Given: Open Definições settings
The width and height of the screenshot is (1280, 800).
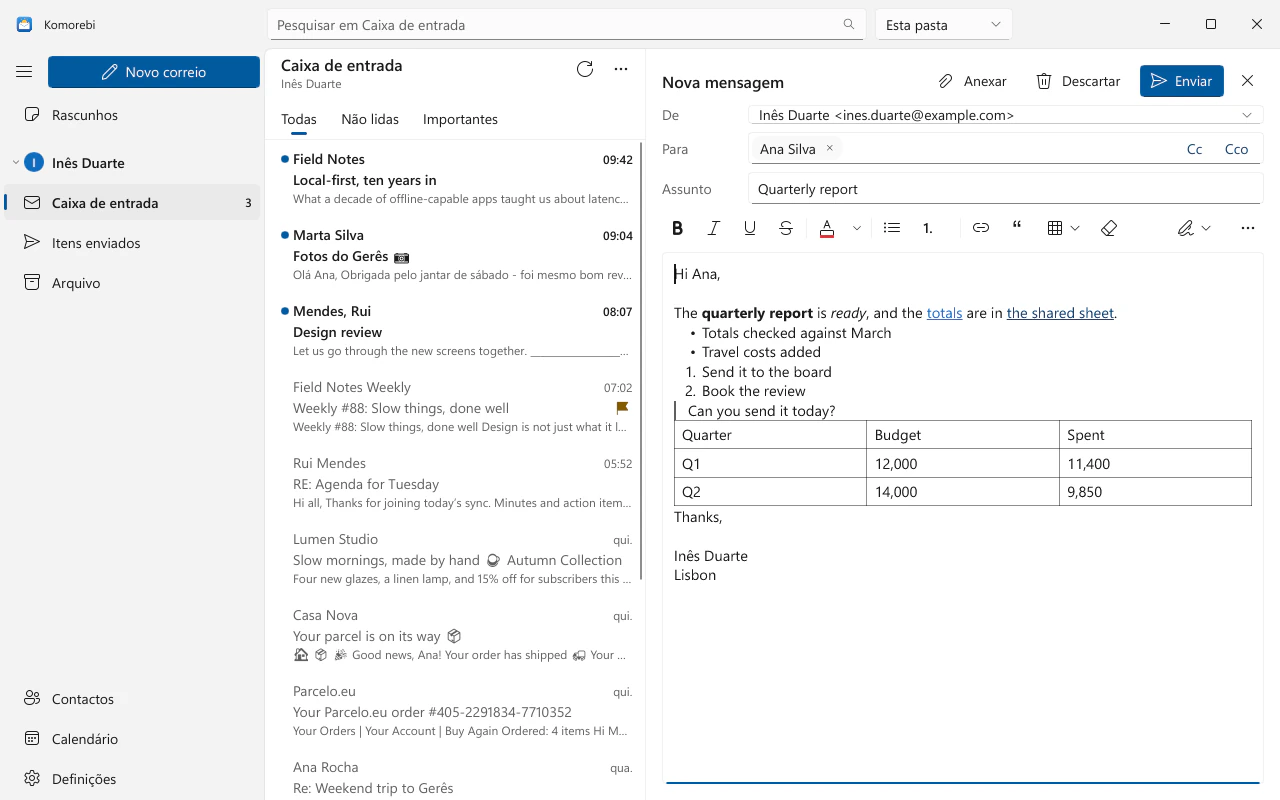Looking at the screenshot, I should coord(132,779).
